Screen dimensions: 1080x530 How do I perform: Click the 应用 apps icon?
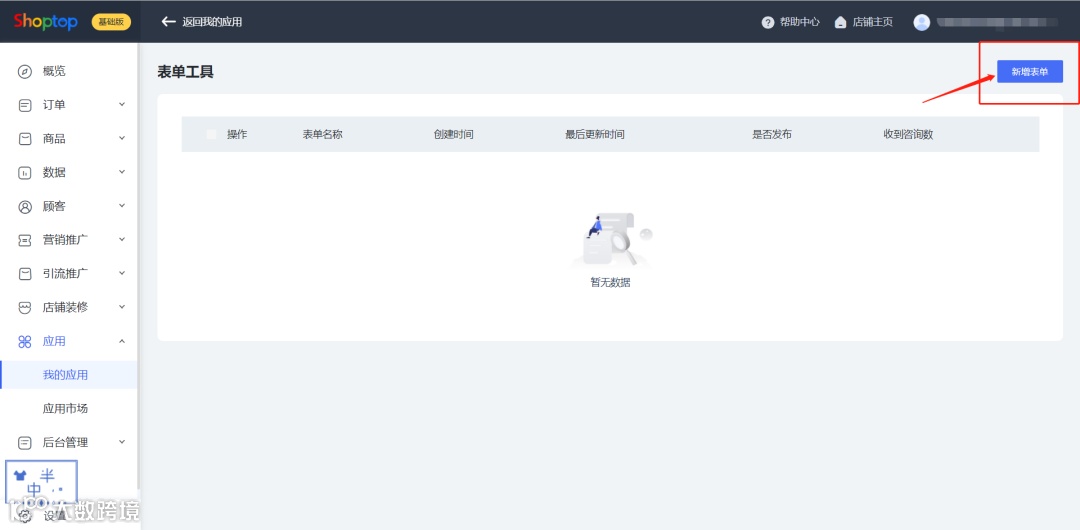tap(25, 341)
